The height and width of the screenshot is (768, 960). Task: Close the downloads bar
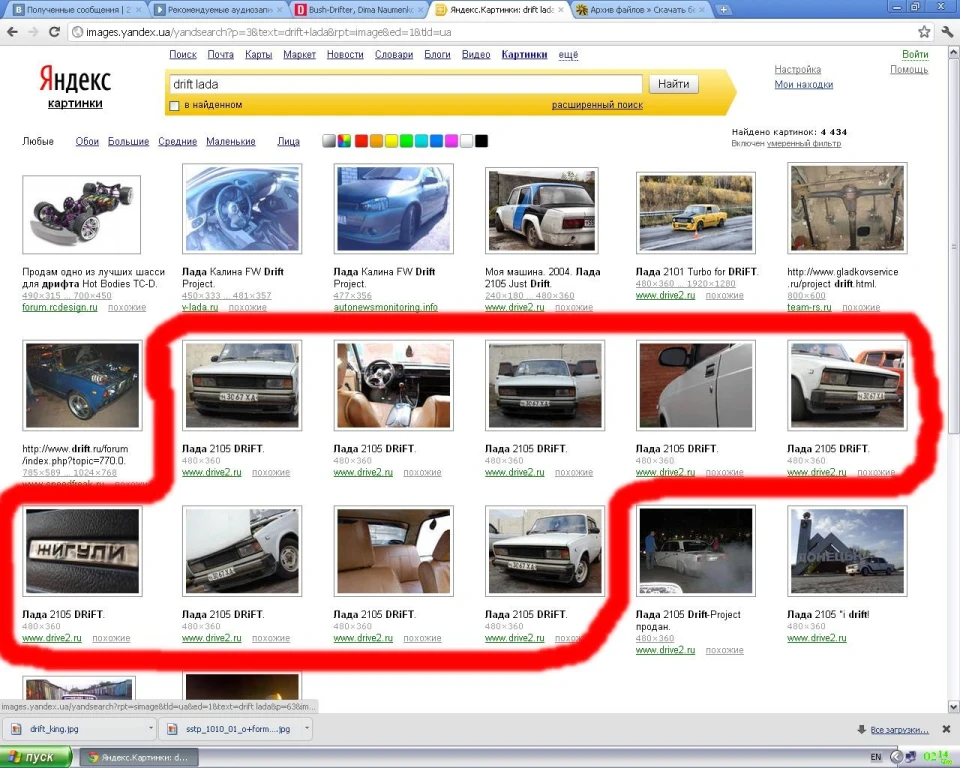[947, 729]
